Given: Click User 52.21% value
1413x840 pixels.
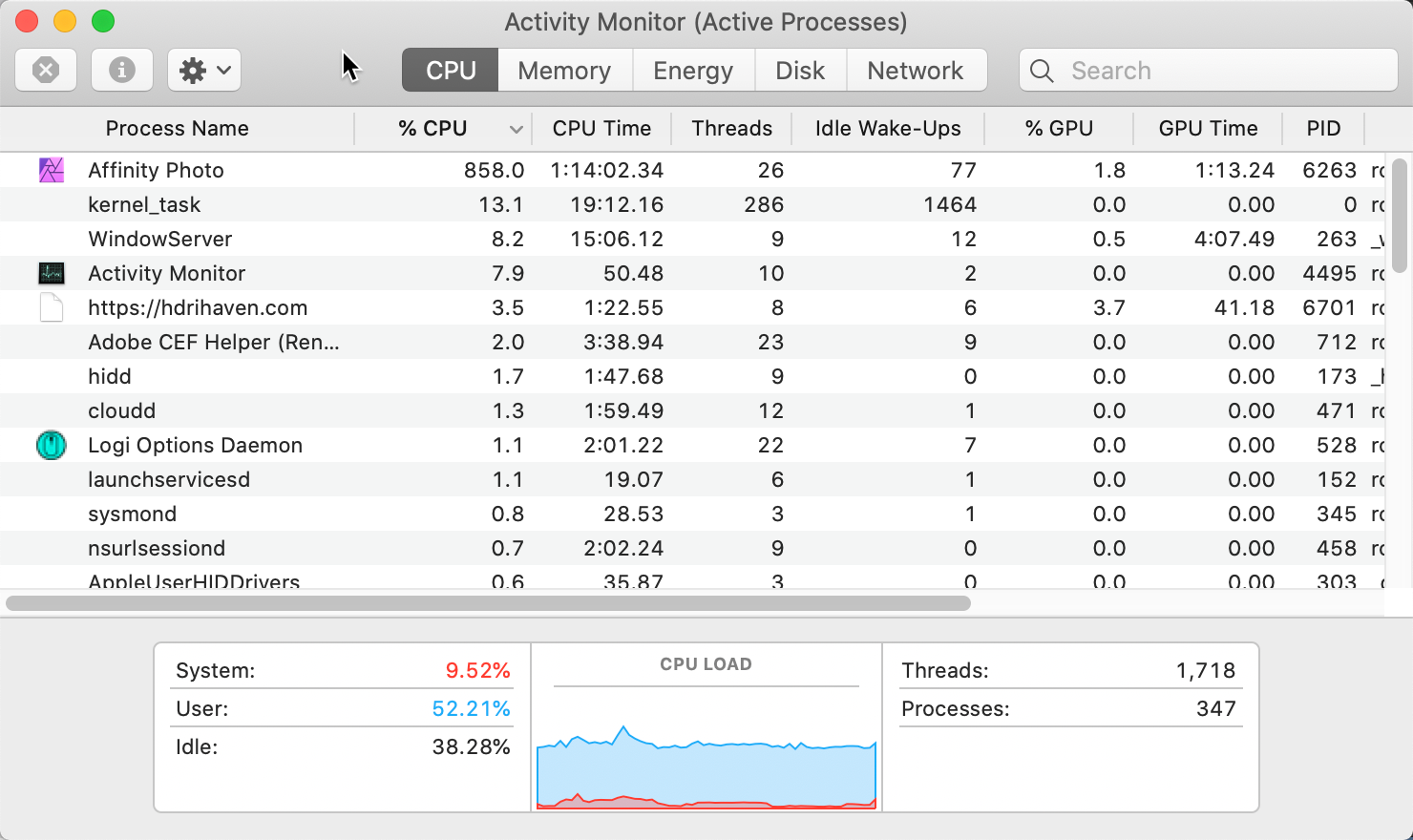Looking at the screenshot, I should click(x=471, y=708).
